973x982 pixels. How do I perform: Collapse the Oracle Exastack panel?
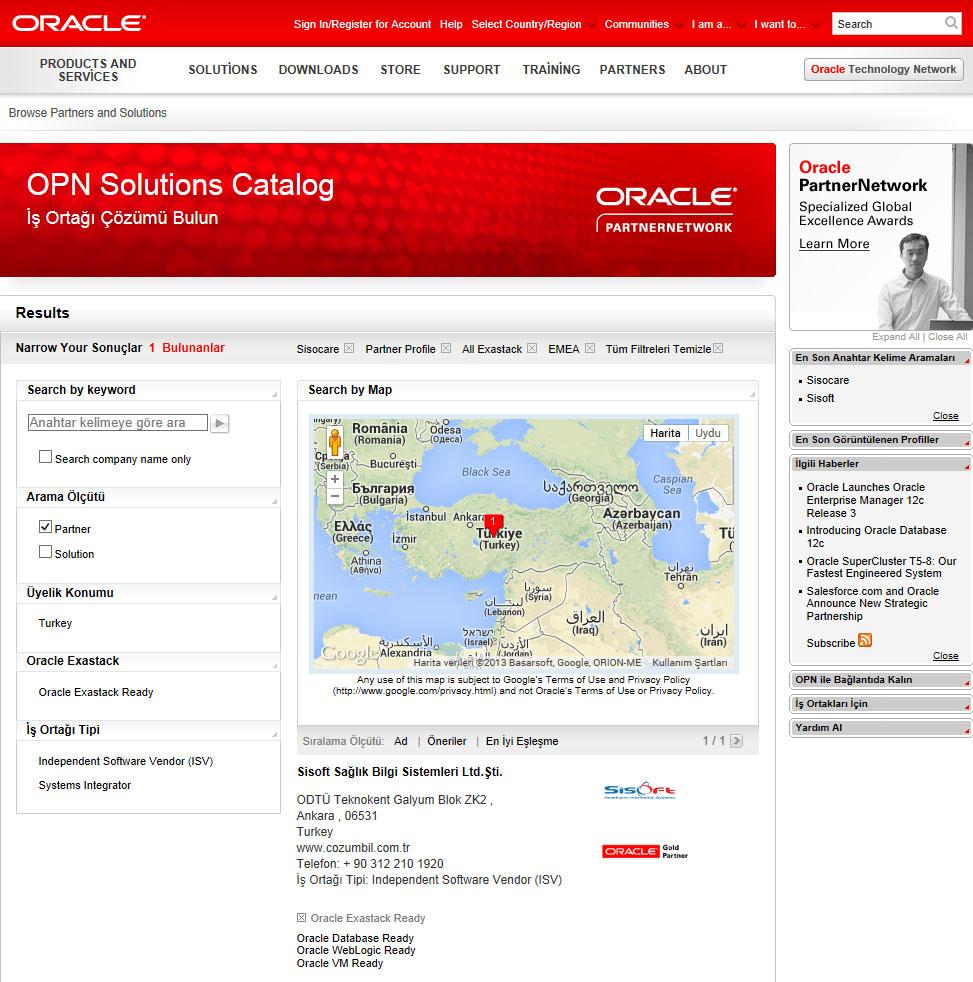[274, 665]
